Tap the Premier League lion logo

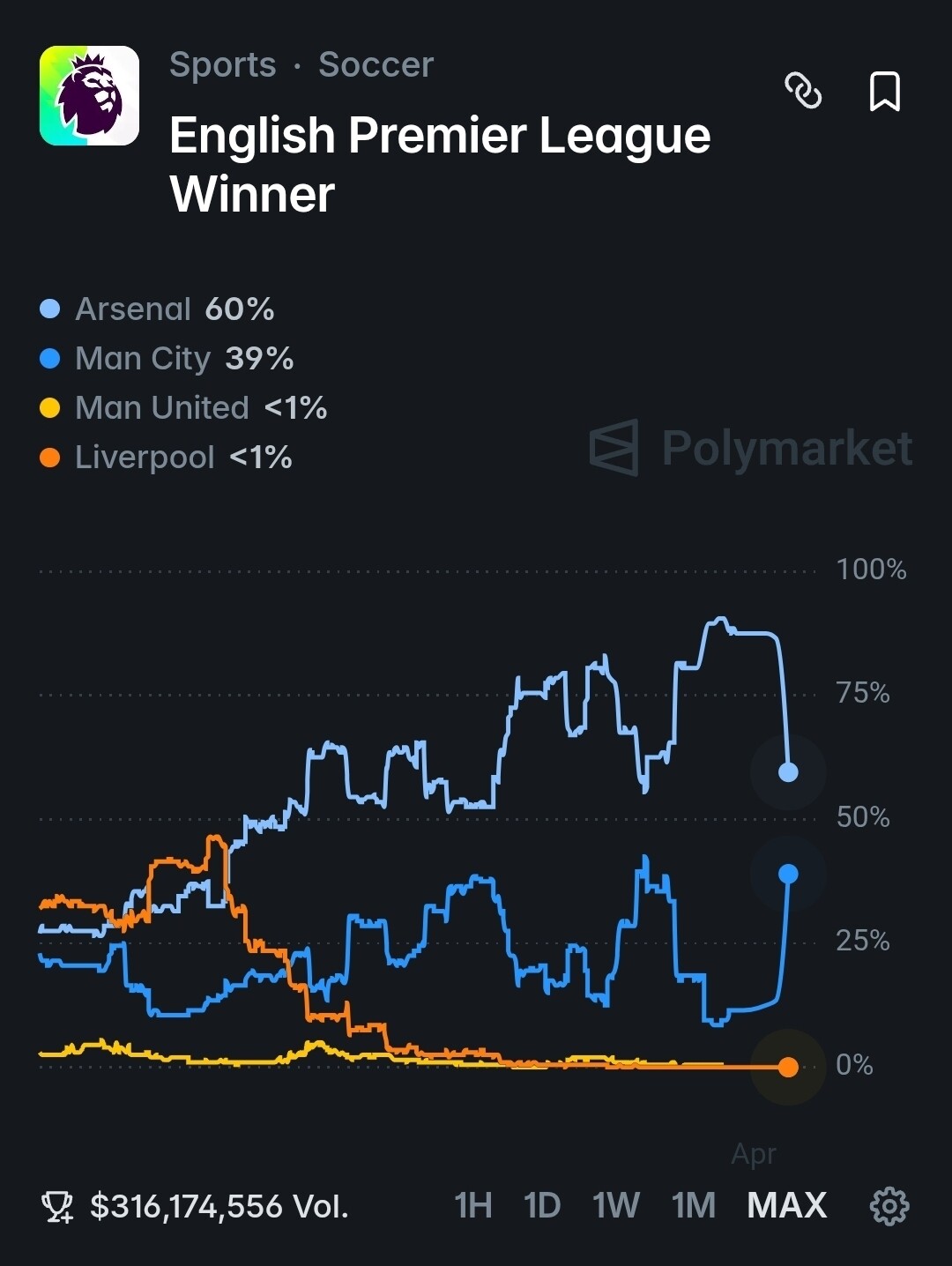89,95
